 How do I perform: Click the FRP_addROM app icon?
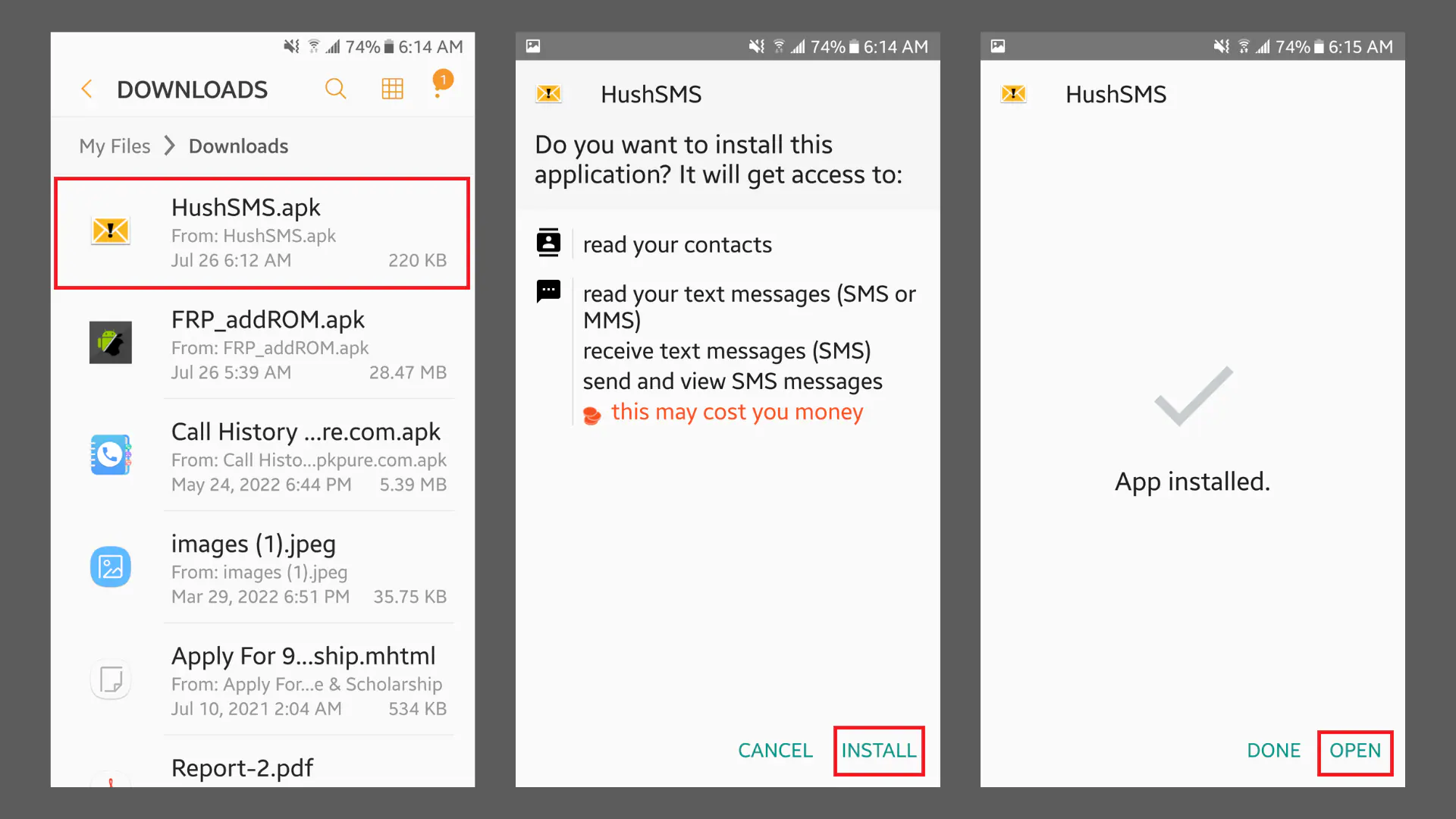tap(110, 342)
